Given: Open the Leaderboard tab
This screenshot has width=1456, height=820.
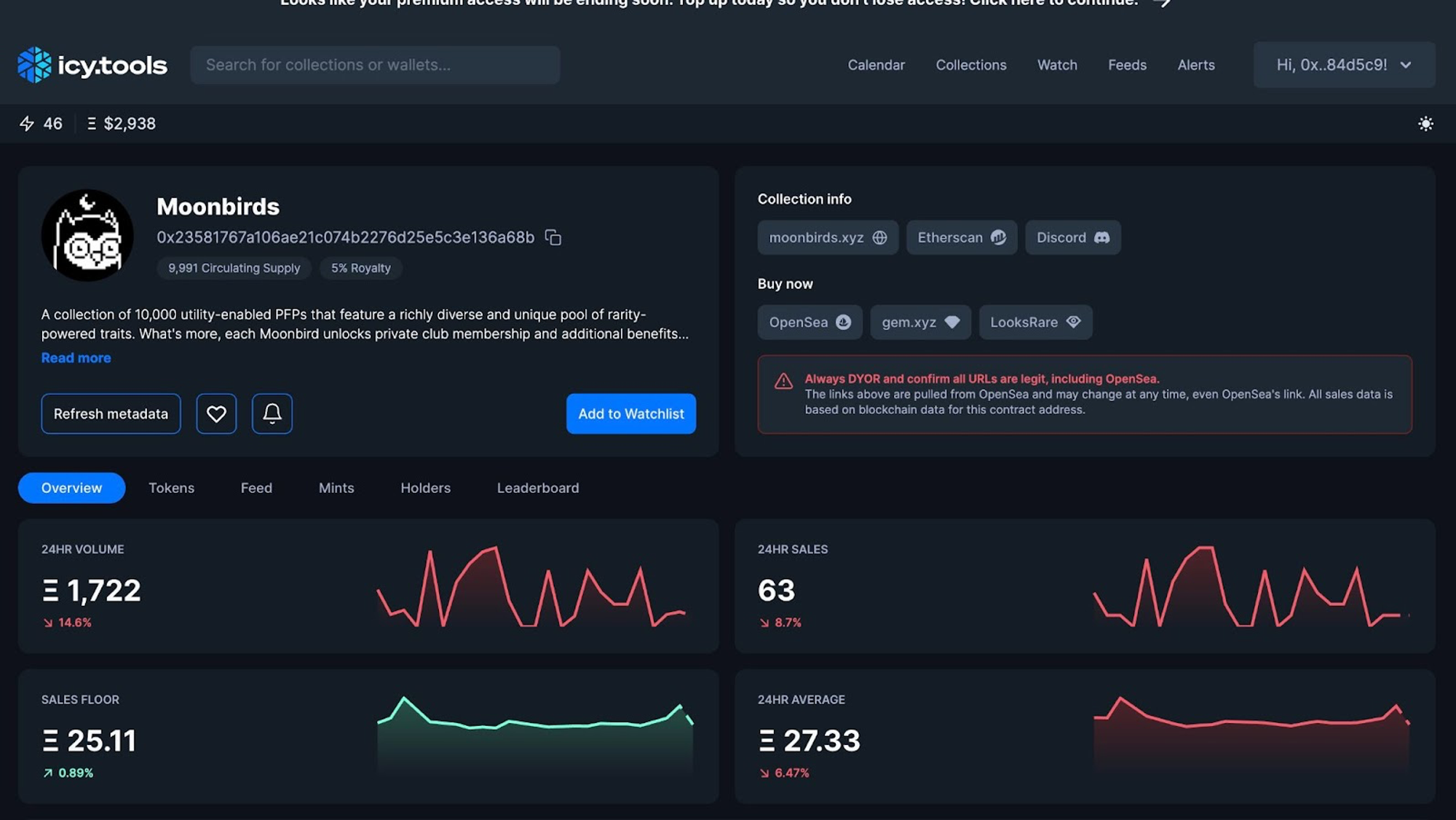Looking at the screenshot, I should coord(537,488).
